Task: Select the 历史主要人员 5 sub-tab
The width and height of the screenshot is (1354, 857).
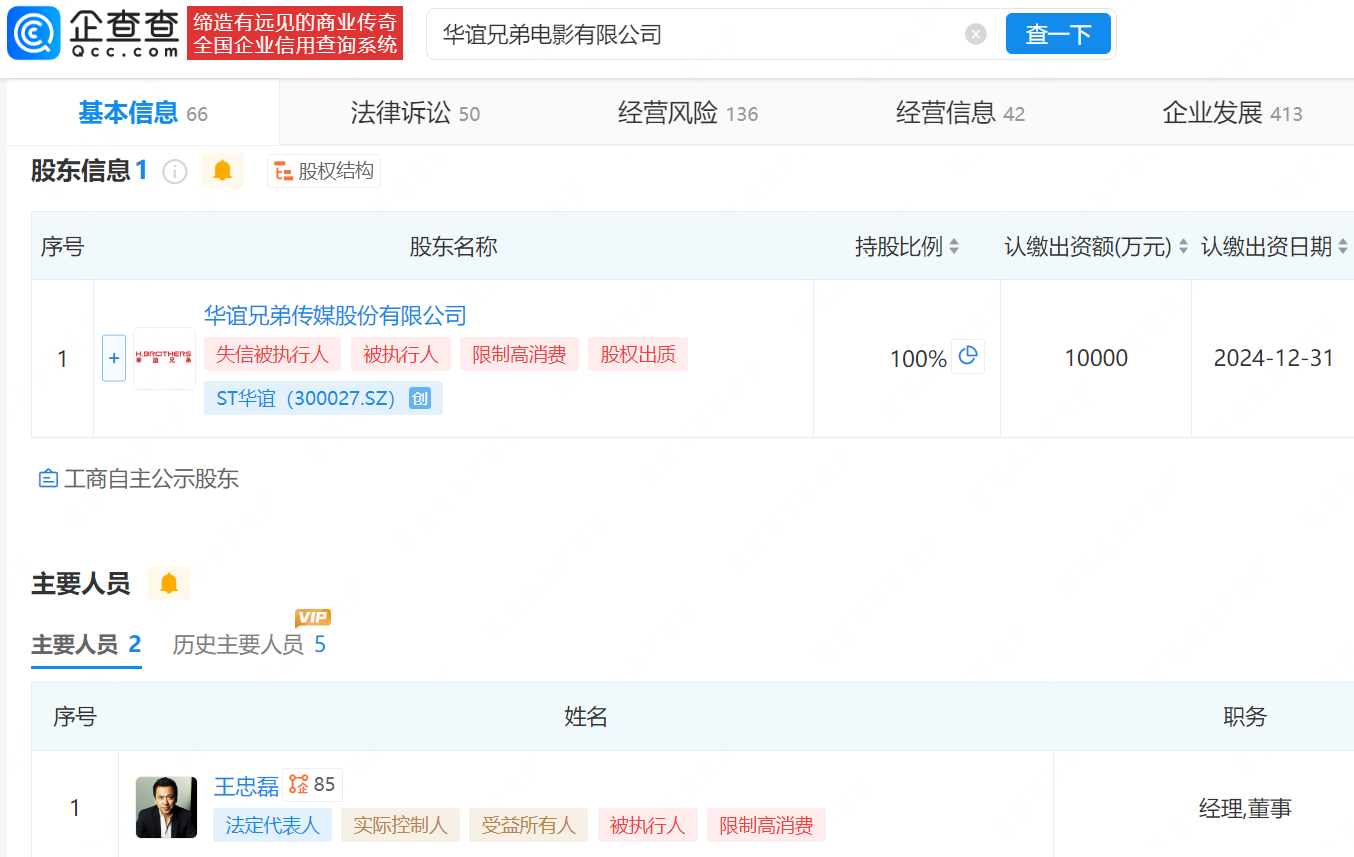Action: pos(249,644)
